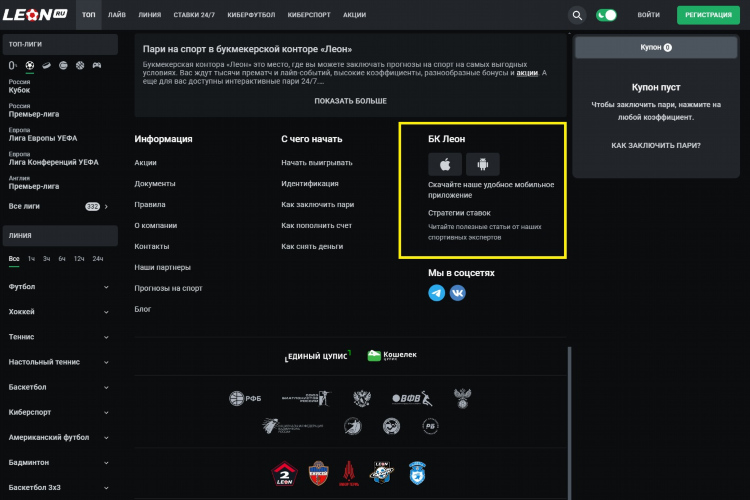Click the handball federation round logo
The width and height of the screenshot is (750, 500).
[x=353, y=426]
